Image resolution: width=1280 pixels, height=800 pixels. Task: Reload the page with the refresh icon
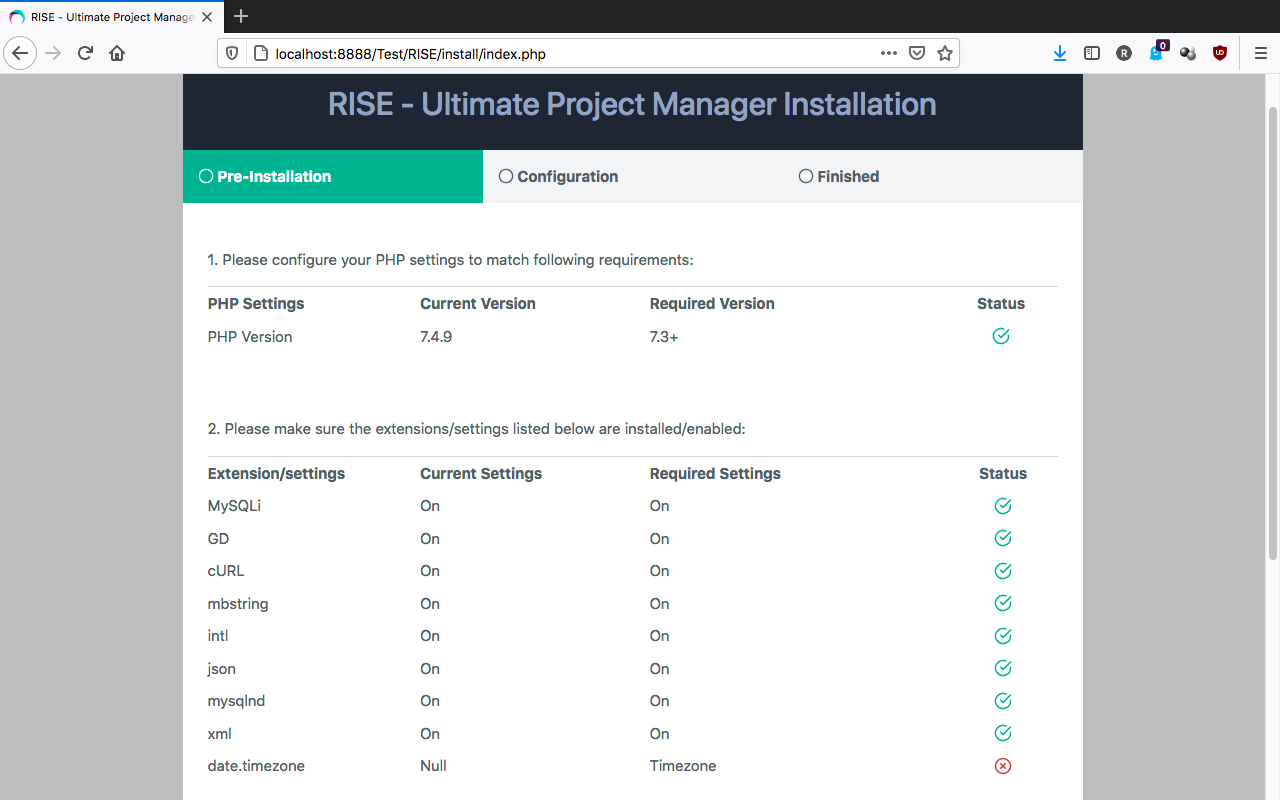click(x=86, y=53)
